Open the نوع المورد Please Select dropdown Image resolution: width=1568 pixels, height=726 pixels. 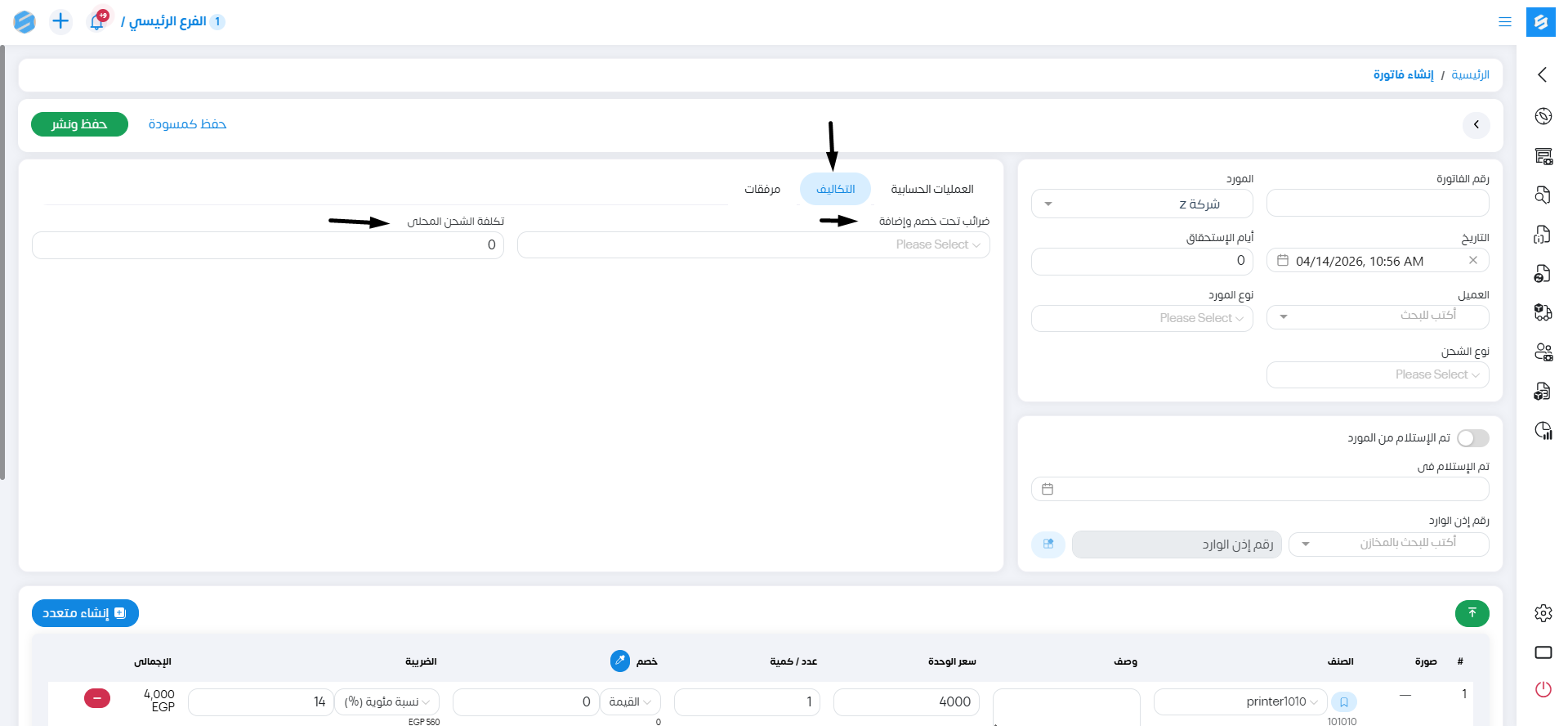tap(1141, 318)
